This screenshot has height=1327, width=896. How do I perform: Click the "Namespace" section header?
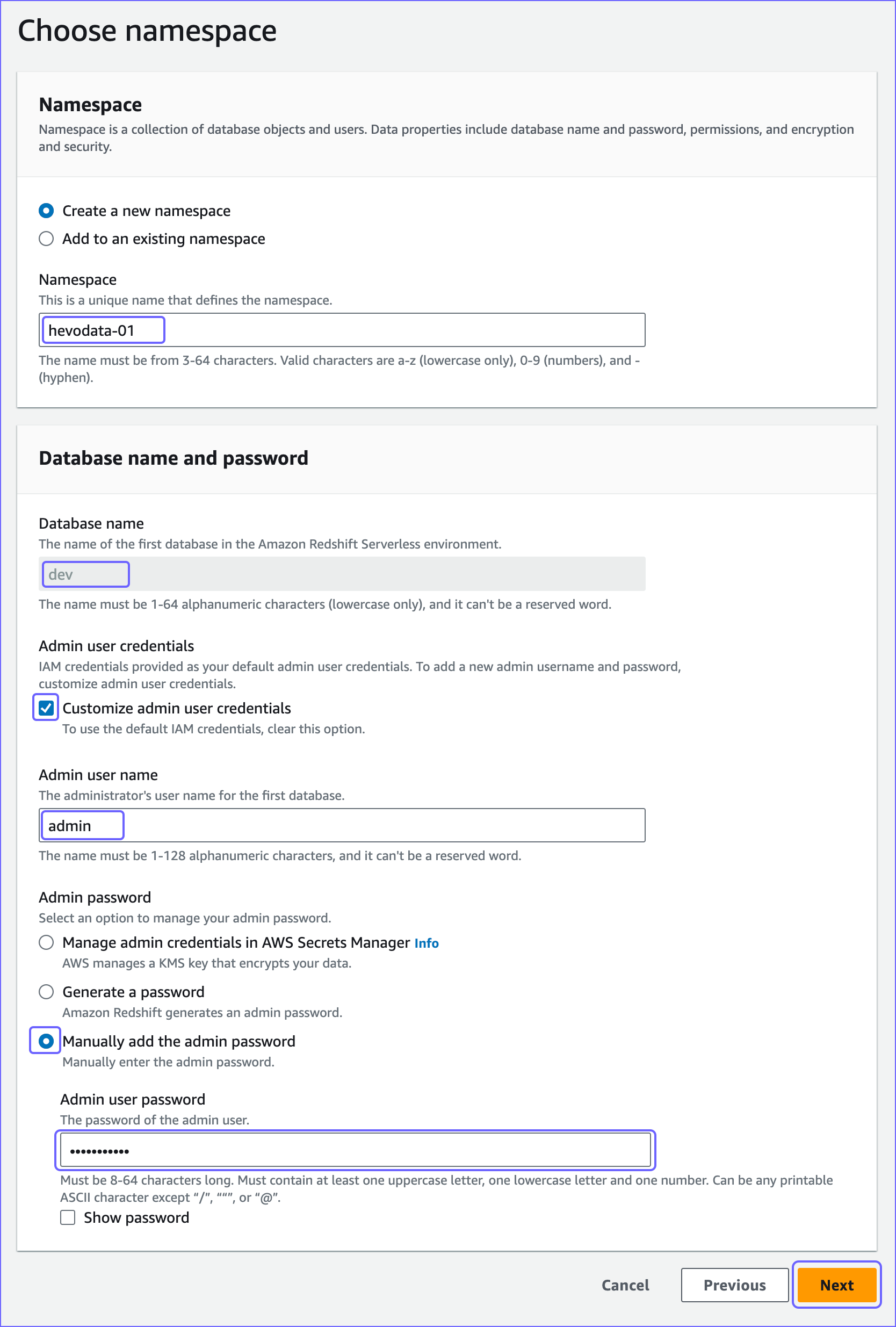tap(90, 104)
